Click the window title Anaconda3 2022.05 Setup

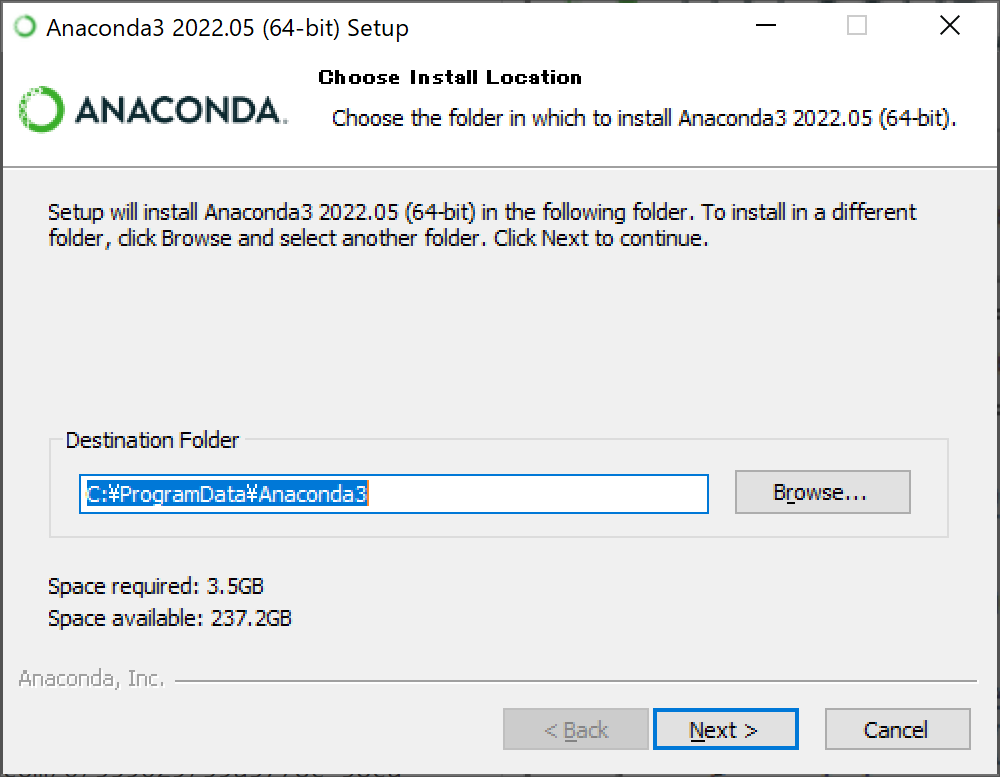click(x=227, y=28)
